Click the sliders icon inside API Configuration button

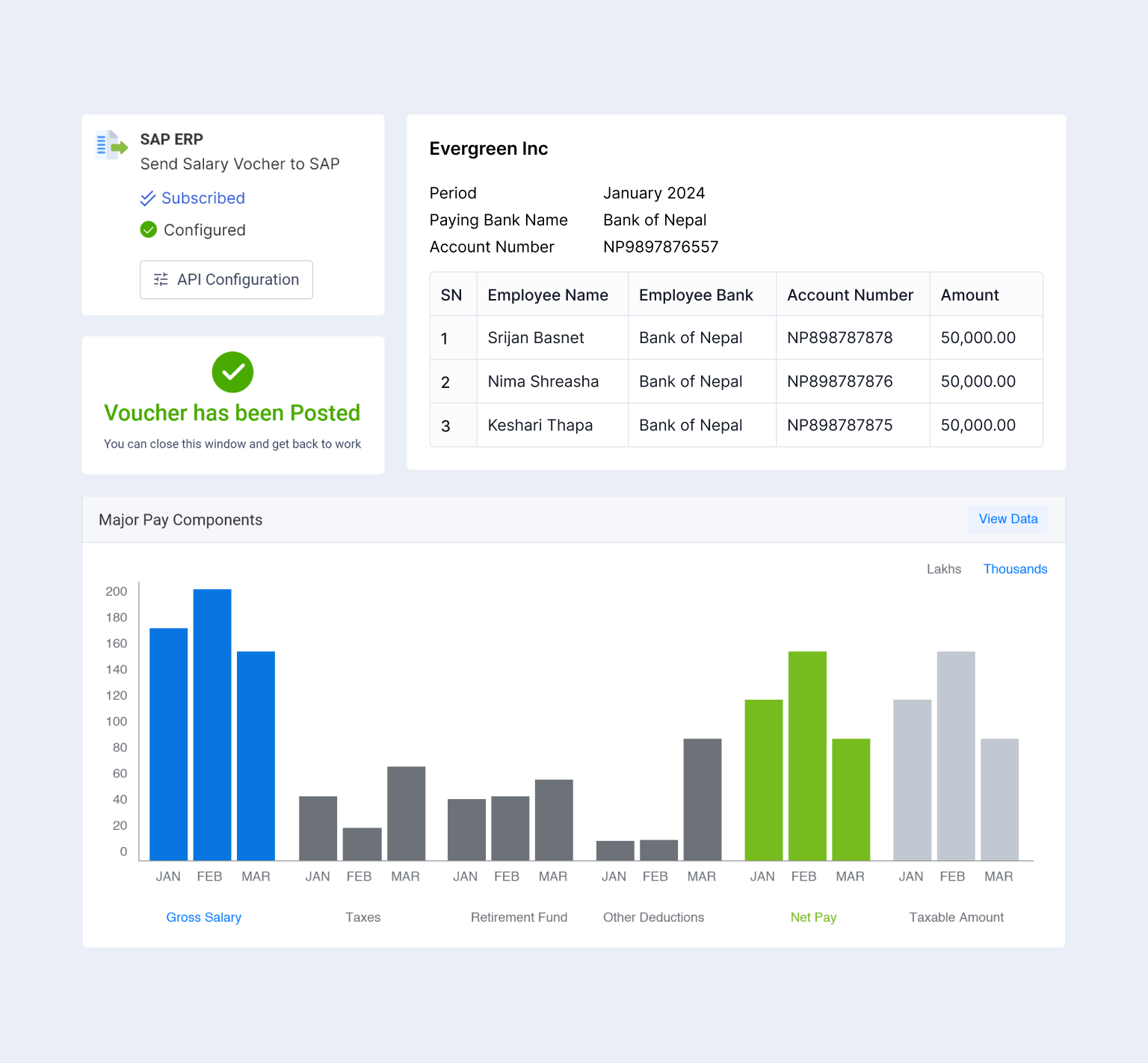pyautogui.click(x=160, y=279)
